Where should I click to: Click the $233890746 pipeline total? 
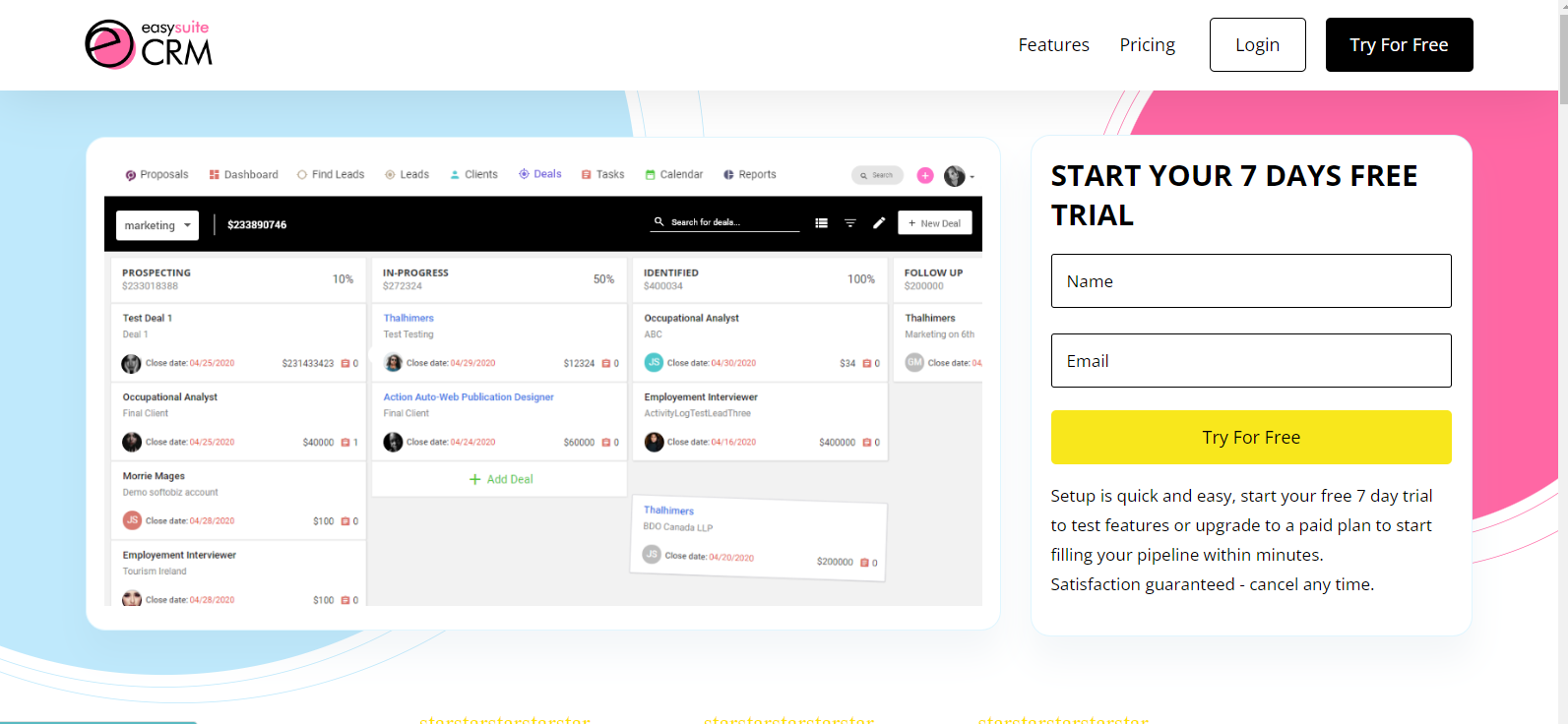(257, 225)
